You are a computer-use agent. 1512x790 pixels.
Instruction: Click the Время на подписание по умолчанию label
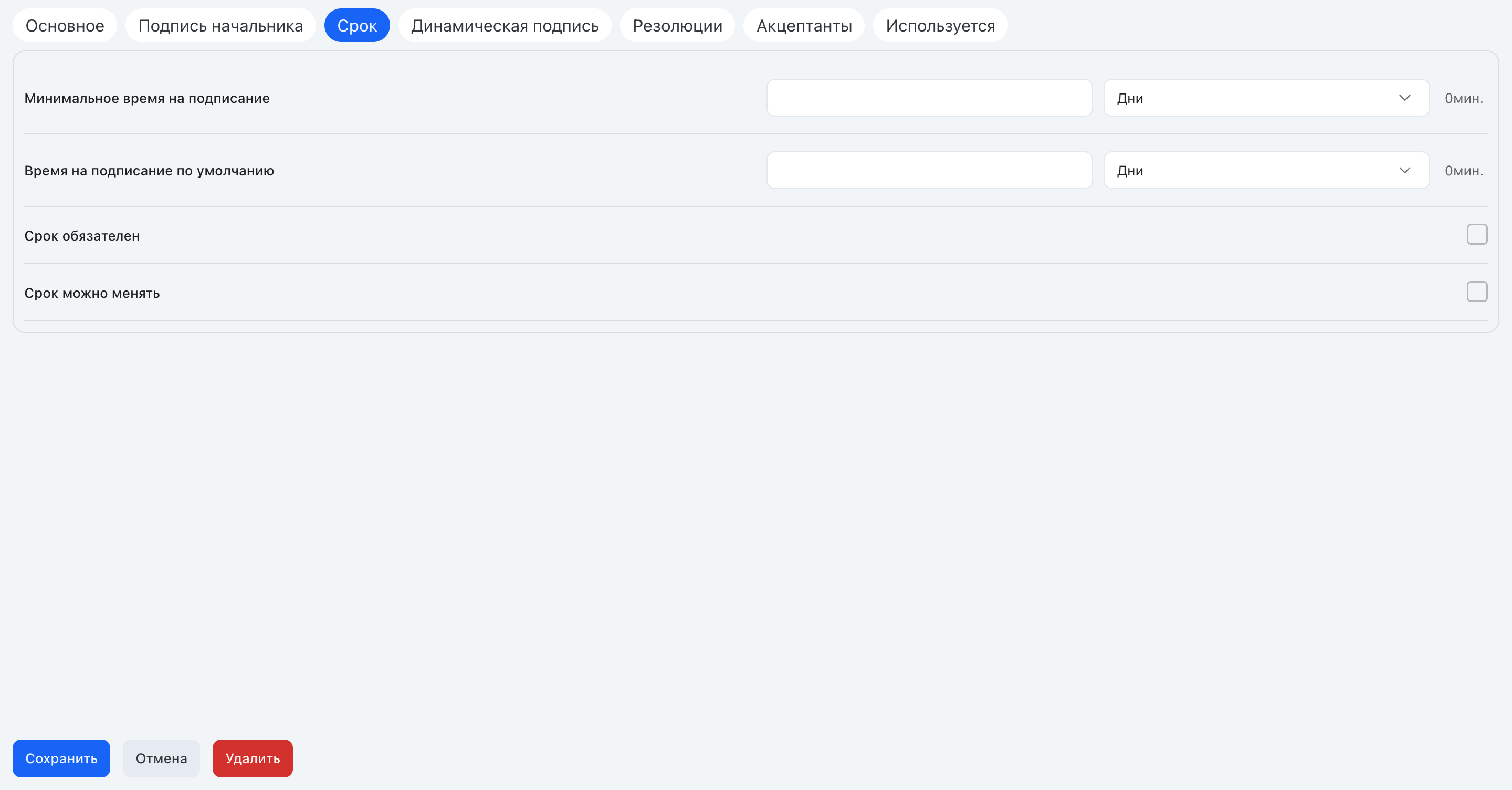[149, 171]
